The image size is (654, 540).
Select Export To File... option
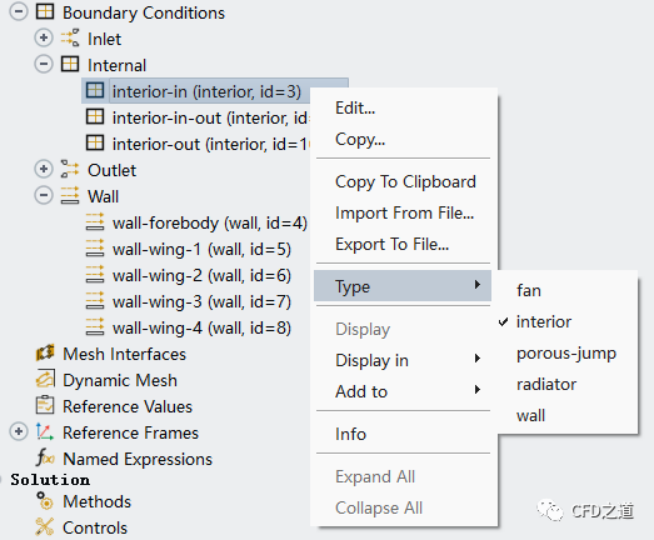tap(392, 244)
